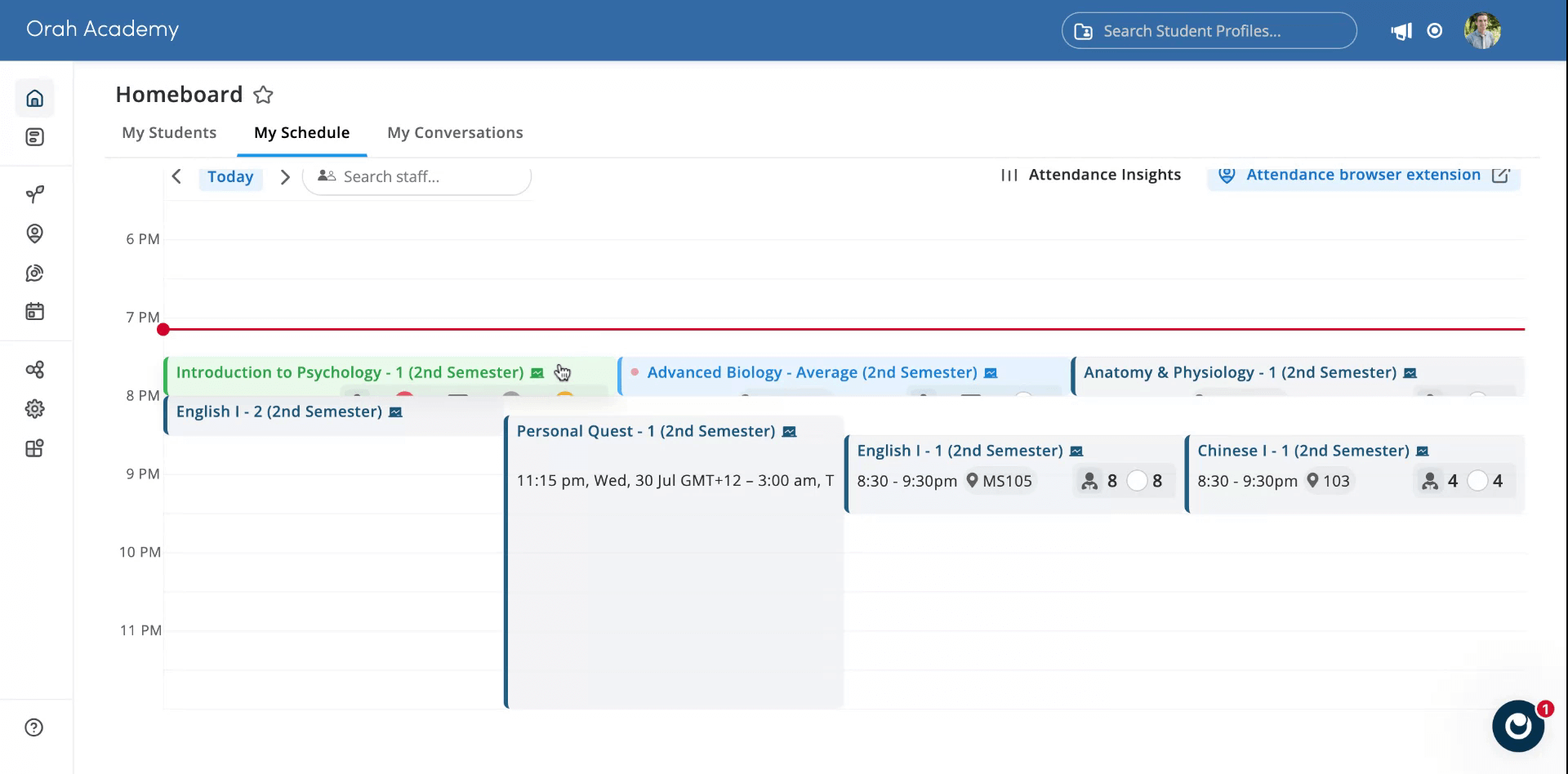Open the location pin sidebar icon
Image resolution: width=1568 pixels, height=774 pixels.
tap(34, 234)
